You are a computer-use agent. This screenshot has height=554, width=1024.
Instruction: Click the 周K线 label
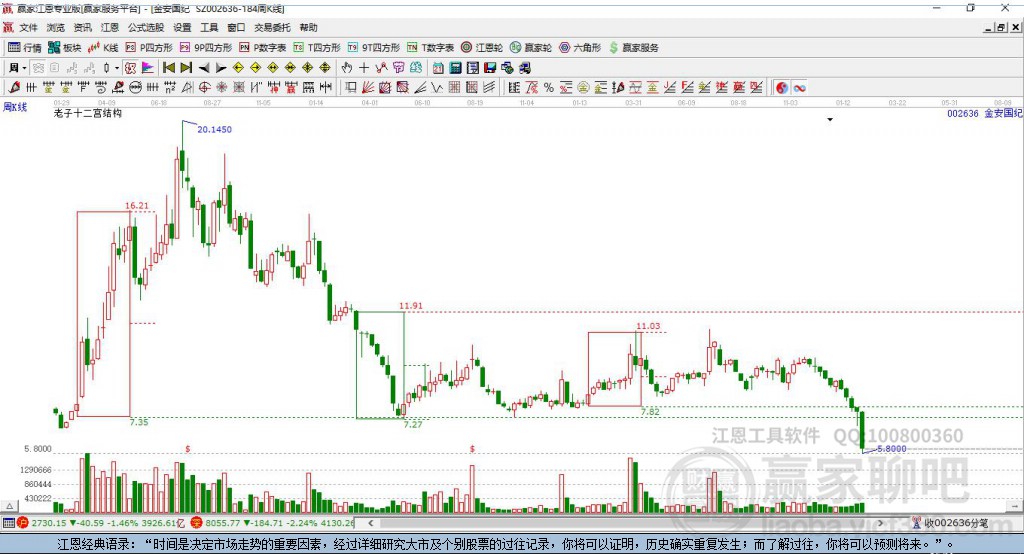(x=15, y=107)
